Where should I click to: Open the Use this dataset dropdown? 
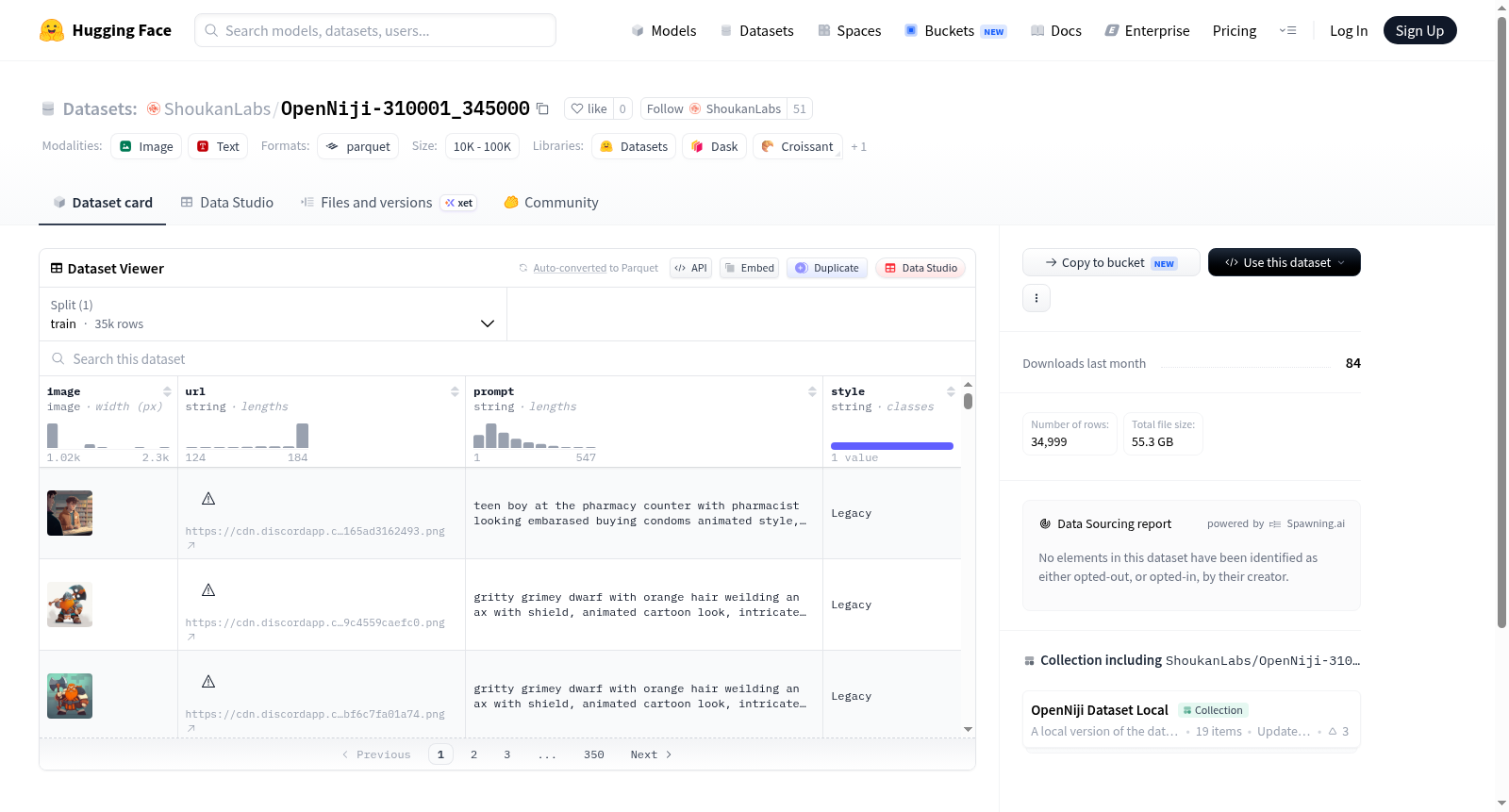click(x=1284, y=262)
